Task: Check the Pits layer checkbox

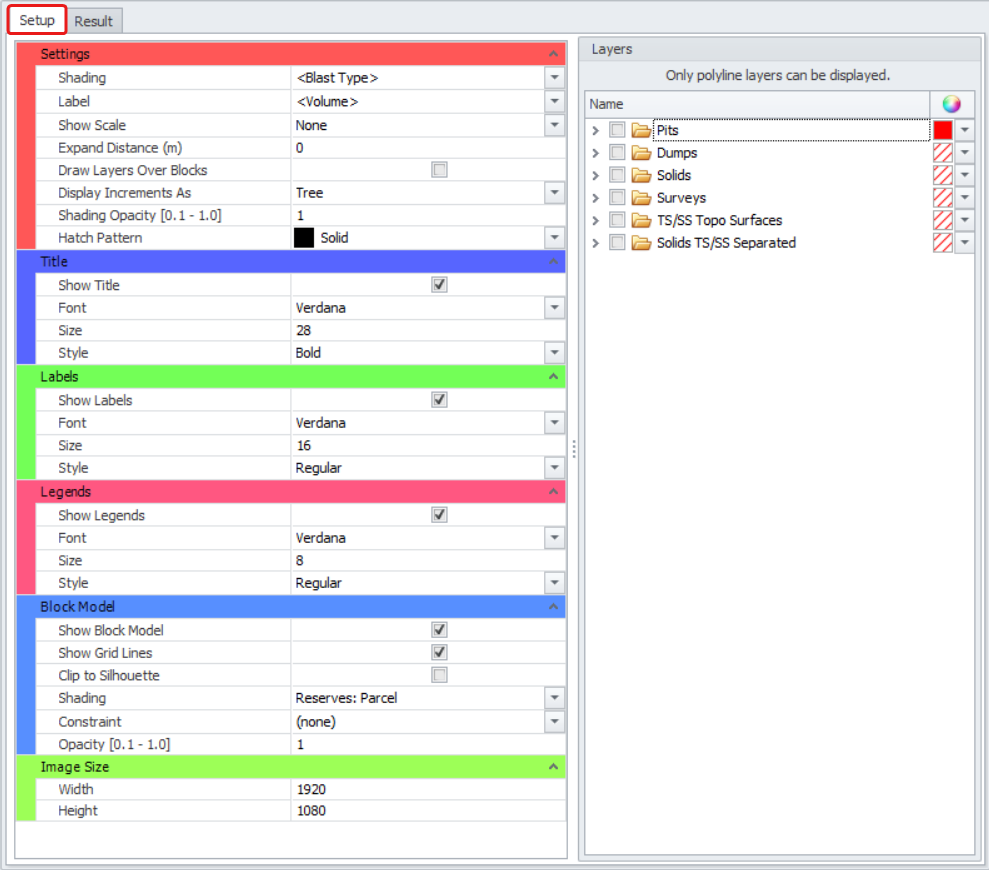Action: pyautogui.click(x=617, y=130)
